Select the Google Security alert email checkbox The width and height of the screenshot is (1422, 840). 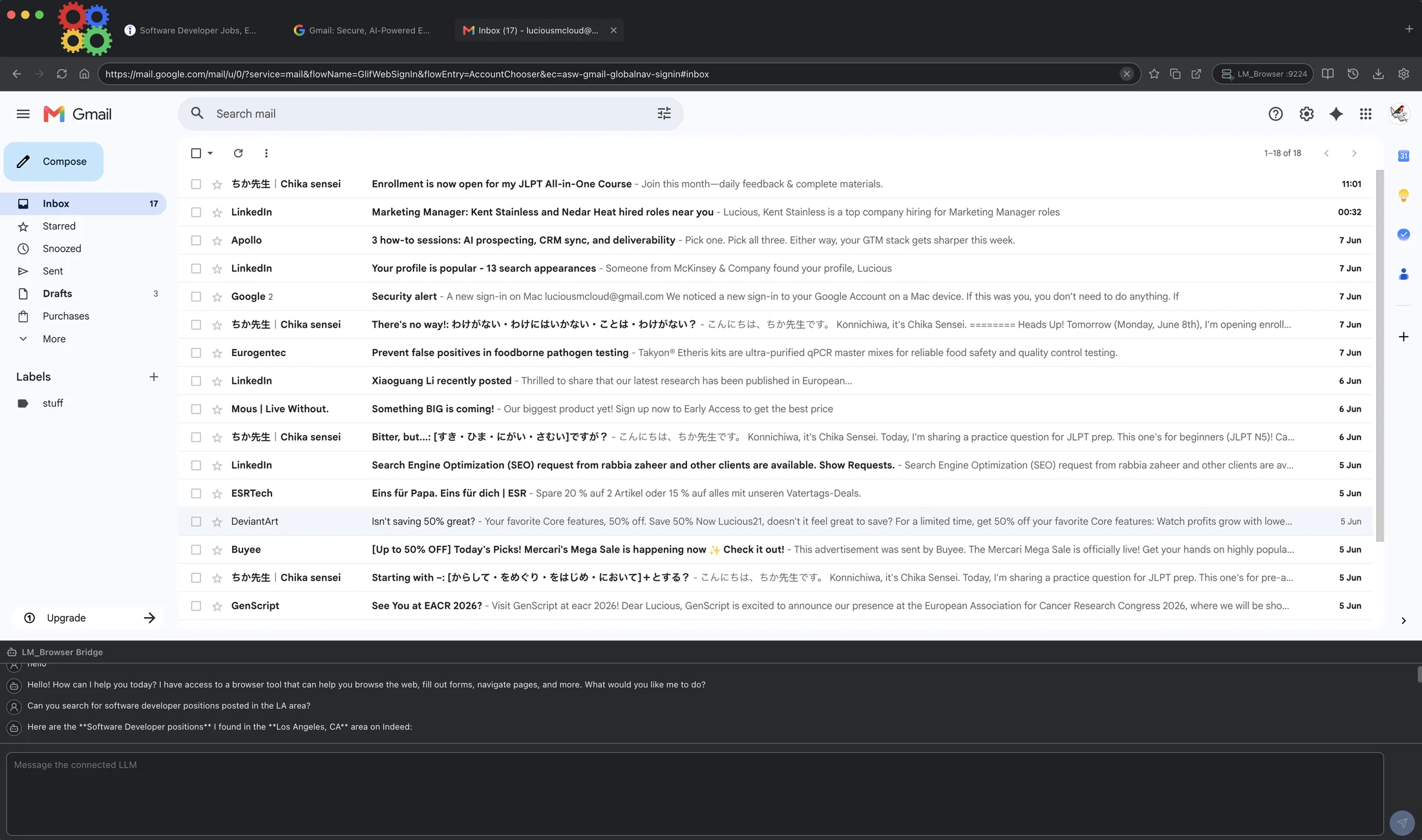point(196,297)
